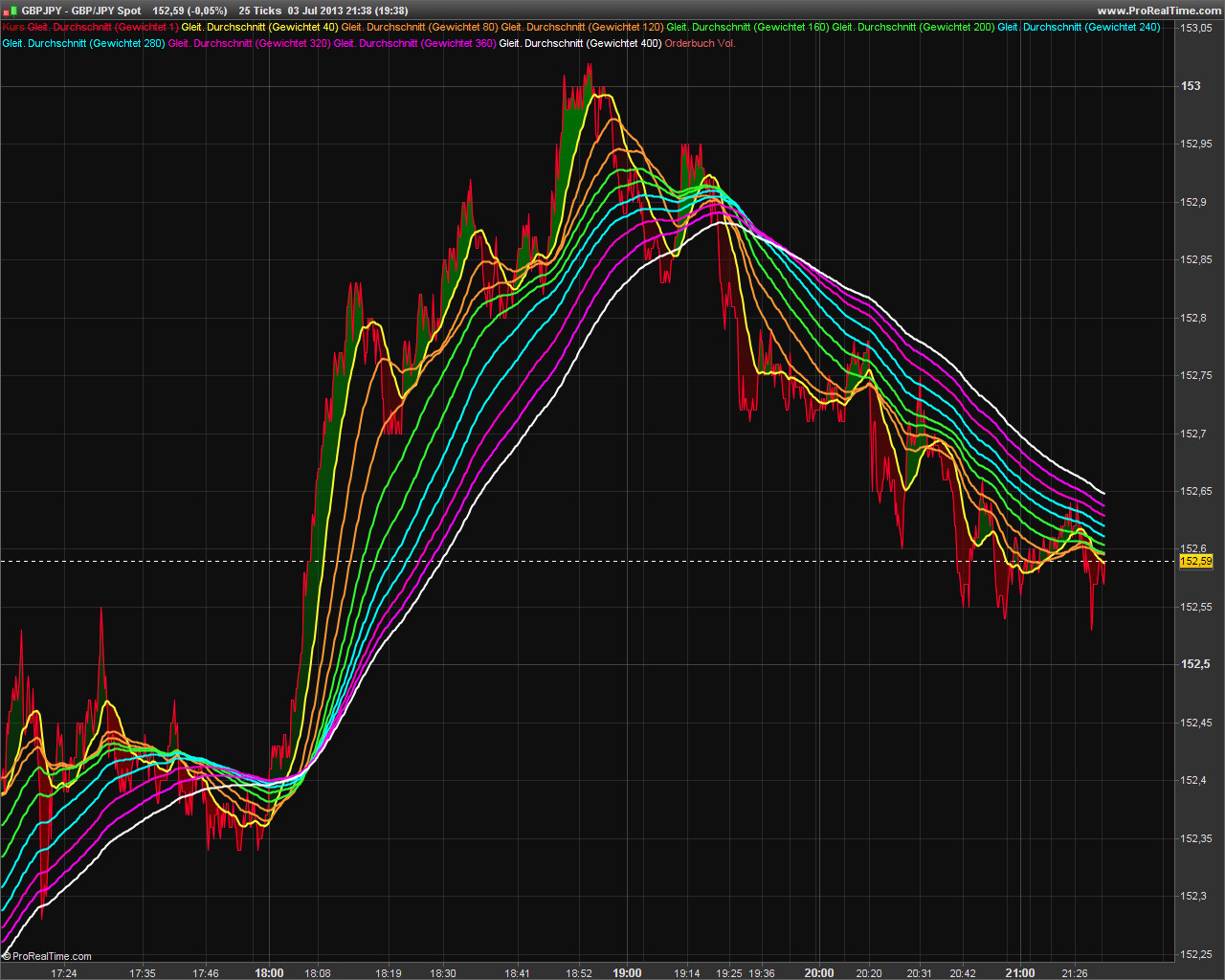This screenshot has height=980, width=1225.
Task: Click the 18:41 time axis label
Action: pos(518,973)
